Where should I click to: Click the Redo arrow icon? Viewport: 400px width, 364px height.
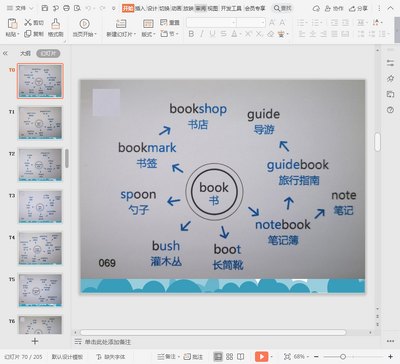click(102, 8)
